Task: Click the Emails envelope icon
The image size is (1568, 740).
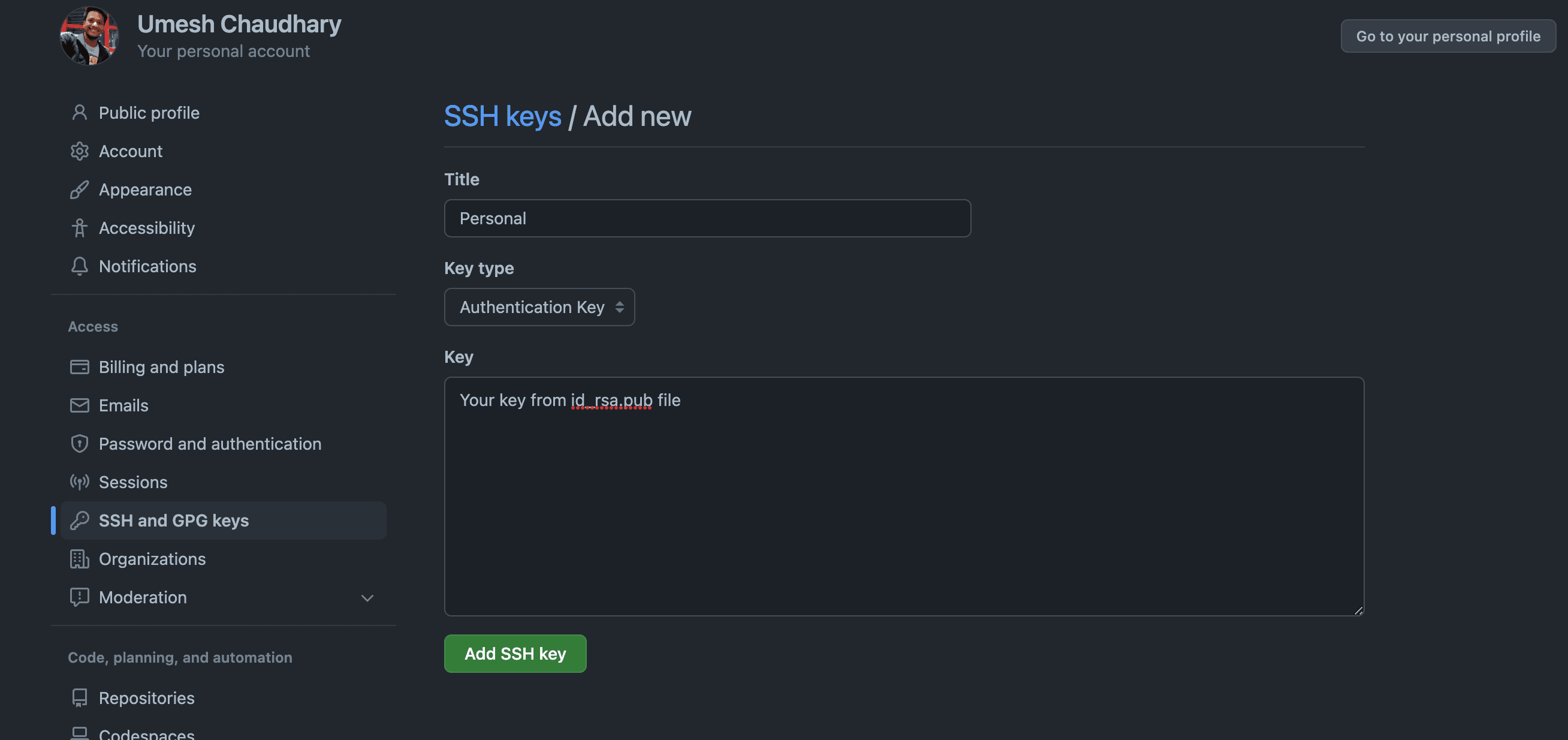Action: pyautogui.click(x=80, y=405)
